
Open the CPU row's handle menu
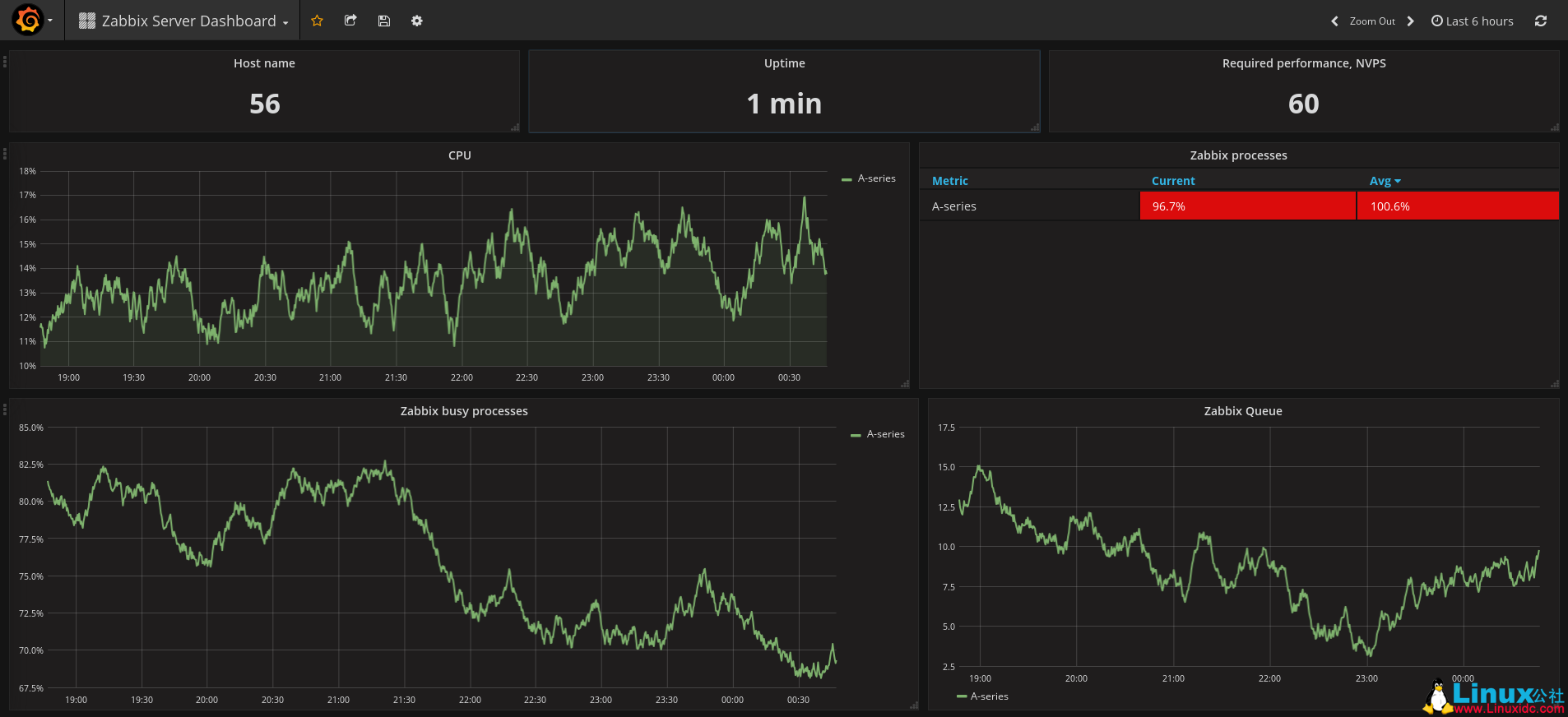(5, 153)
